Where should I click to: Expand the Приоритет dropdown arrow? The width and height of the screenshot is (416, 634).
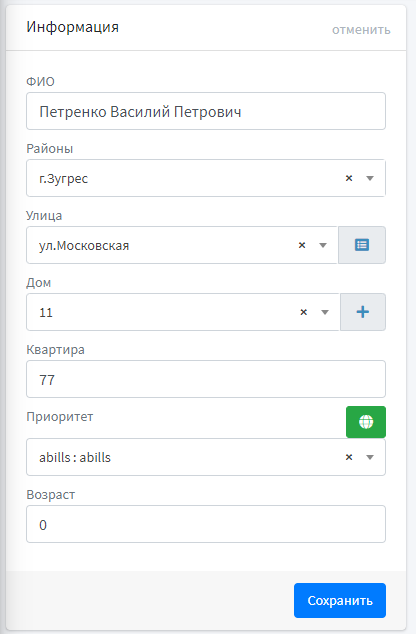coord(370,457)
